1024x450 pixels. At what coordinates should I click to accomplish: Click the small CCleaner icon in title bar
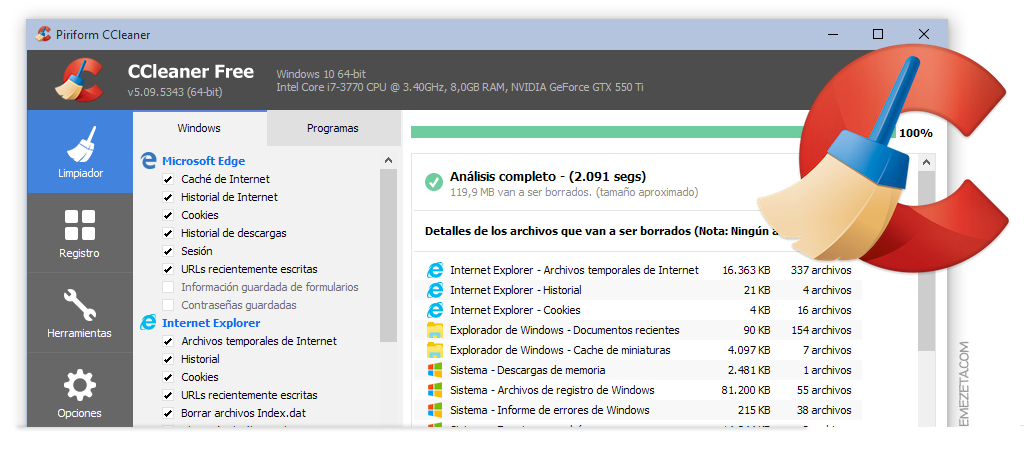coord(44,34)
